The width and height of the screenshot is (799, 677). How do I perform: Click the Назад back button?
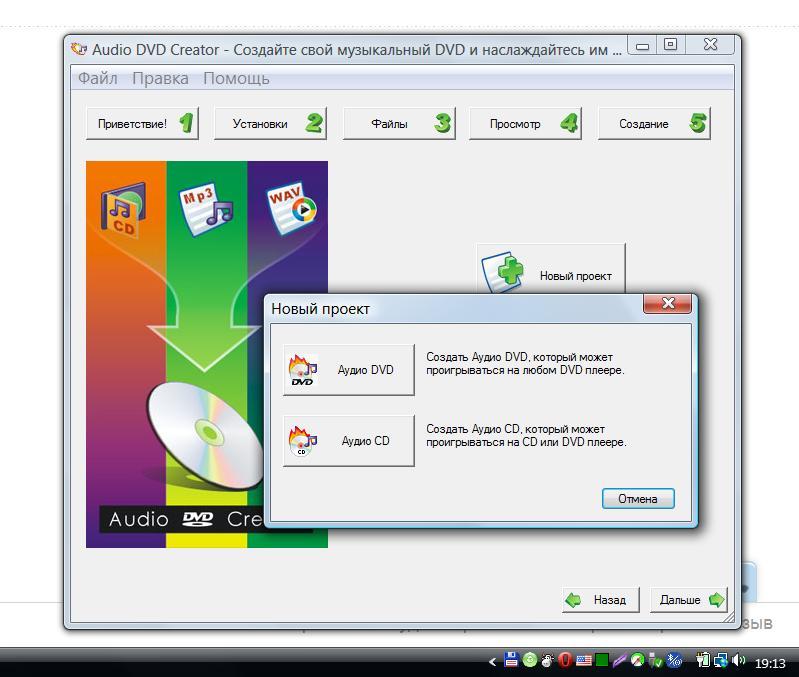(601, 600)
